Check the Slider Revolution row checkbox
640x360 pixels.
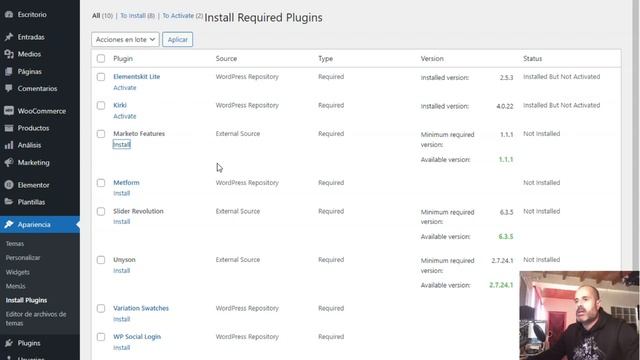click(101, 211)
